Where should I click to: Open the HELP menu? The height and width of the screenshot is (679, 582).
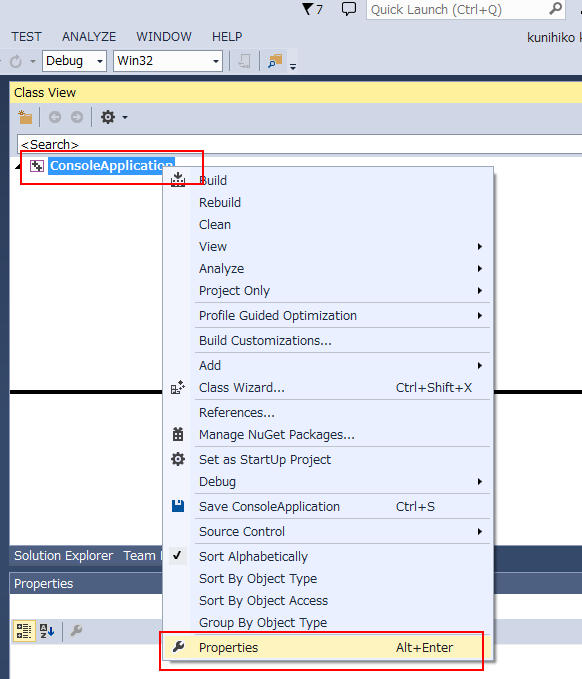pyautogui.click(x=227, y=37)
